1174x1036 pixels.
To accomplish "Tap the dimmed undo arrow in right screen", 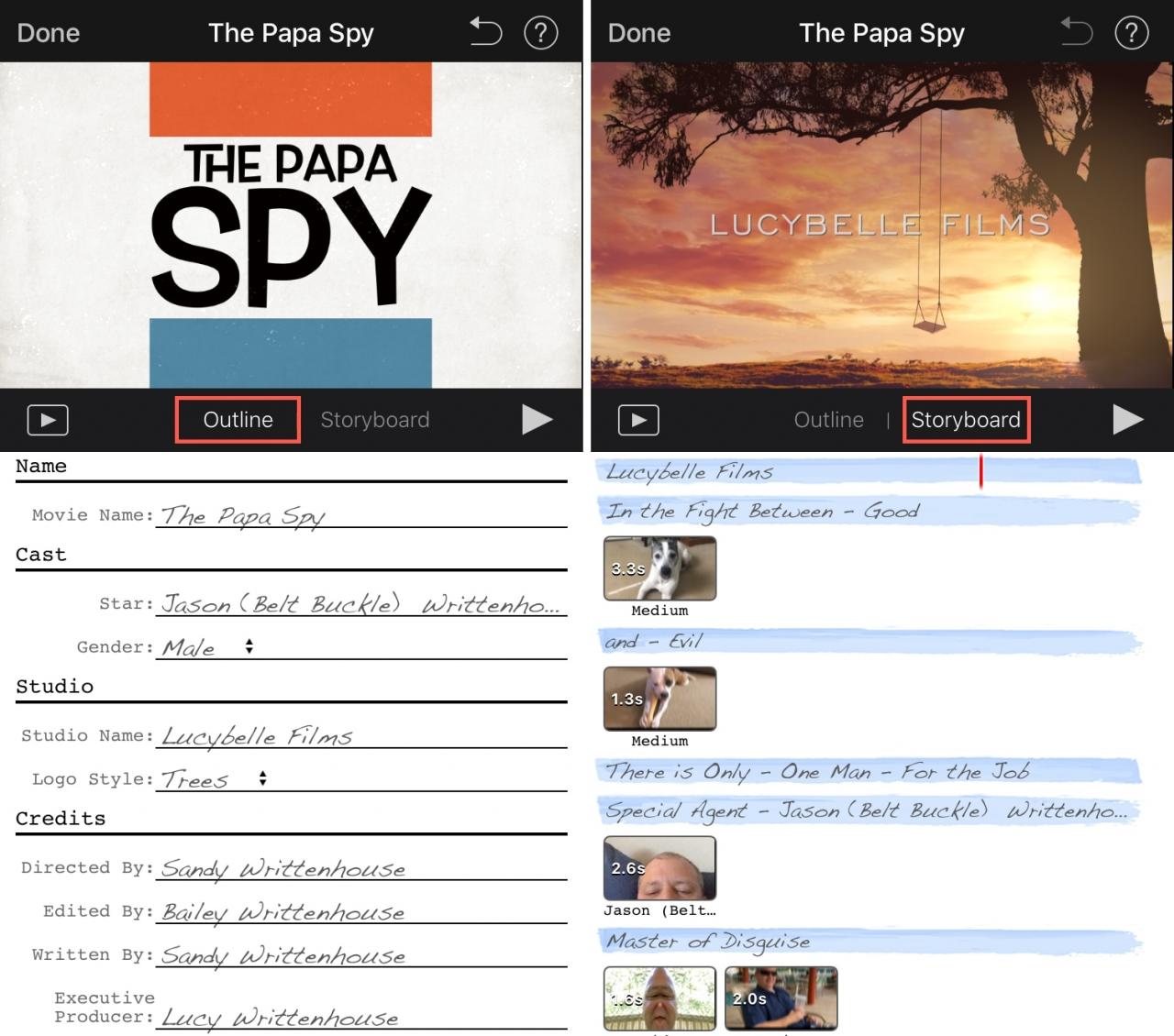I will (1077, 33).
